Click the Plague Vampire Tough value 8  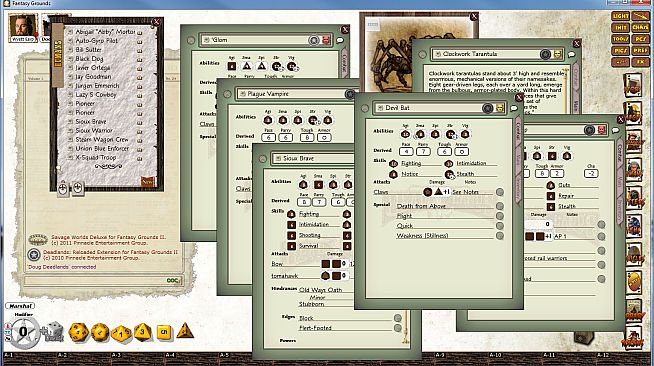tap(307, 138)
